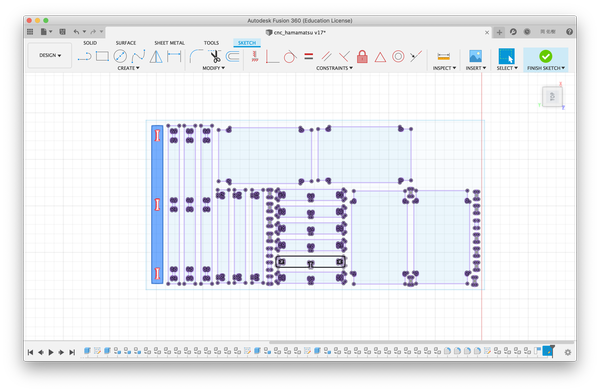600x392 pixels.
Task: Open the CONSTRAINTS dropdown menu
Action: pos(334,68)
